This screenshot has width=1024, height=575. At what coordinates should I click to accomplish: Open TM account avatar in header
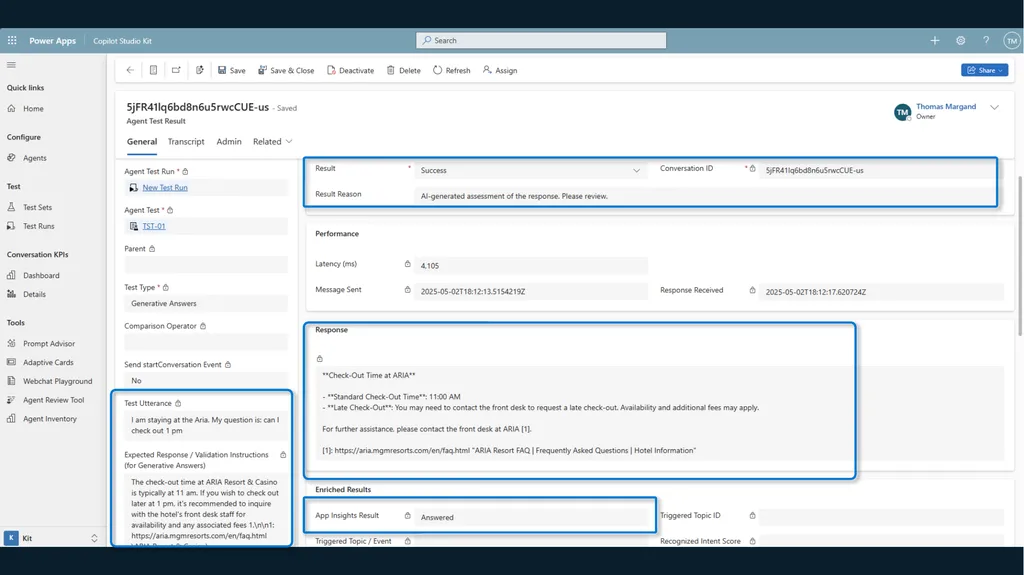pyautogui.click(x=1012, y=41)
